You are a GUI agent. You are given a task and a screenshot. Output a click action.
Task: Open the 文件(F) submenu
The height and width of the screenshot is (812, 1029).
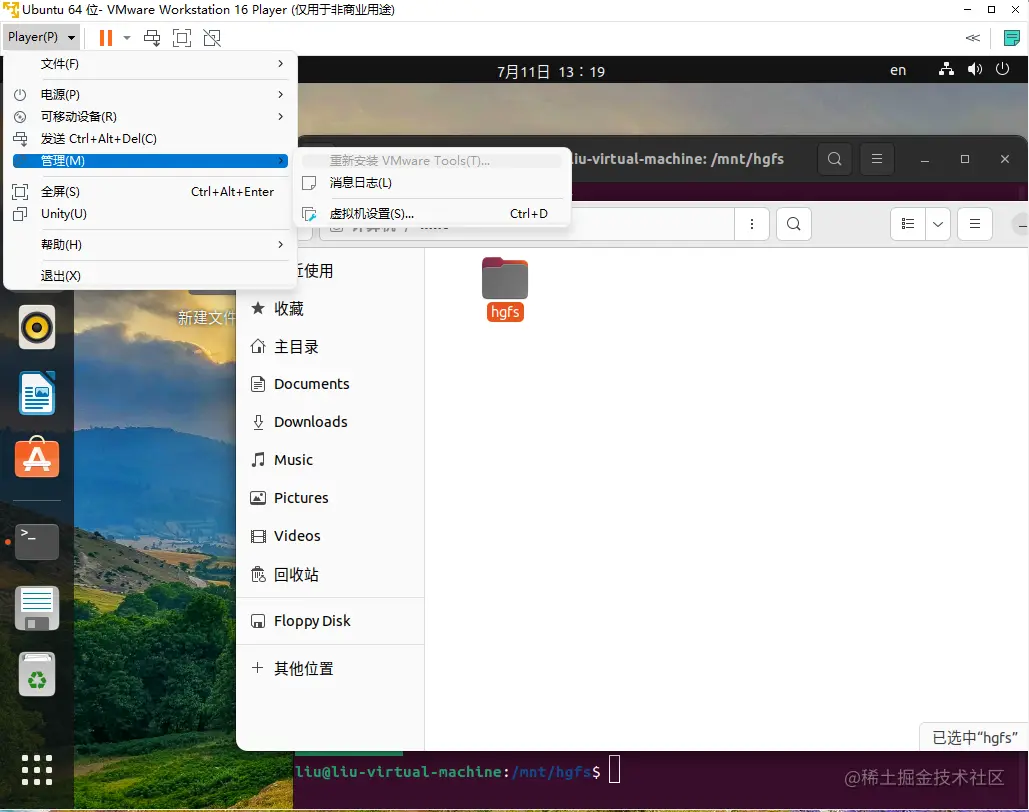coord(150,64)
